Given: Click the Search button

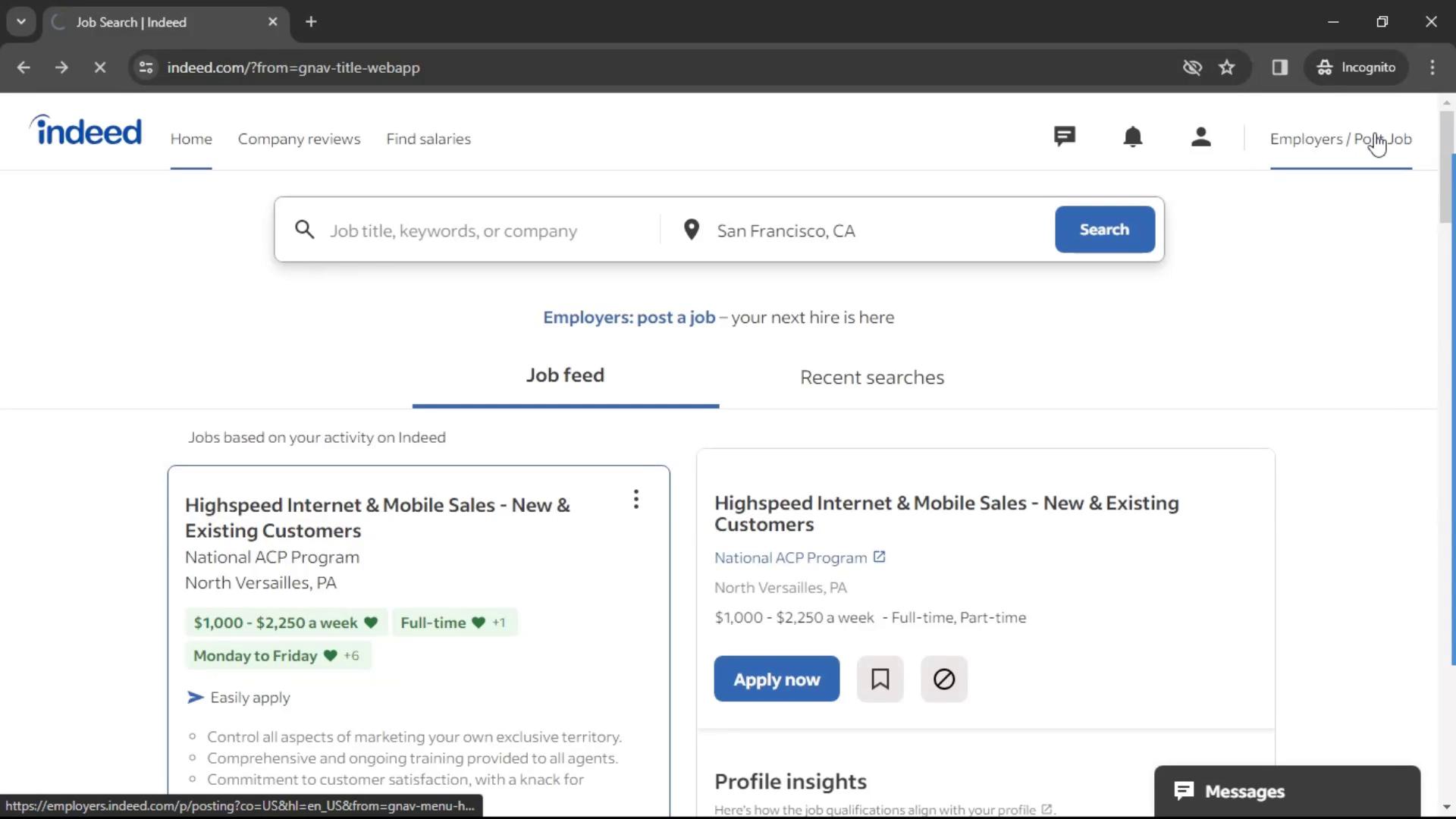Looking at the screenshot, I should (x=1105, y=229).
